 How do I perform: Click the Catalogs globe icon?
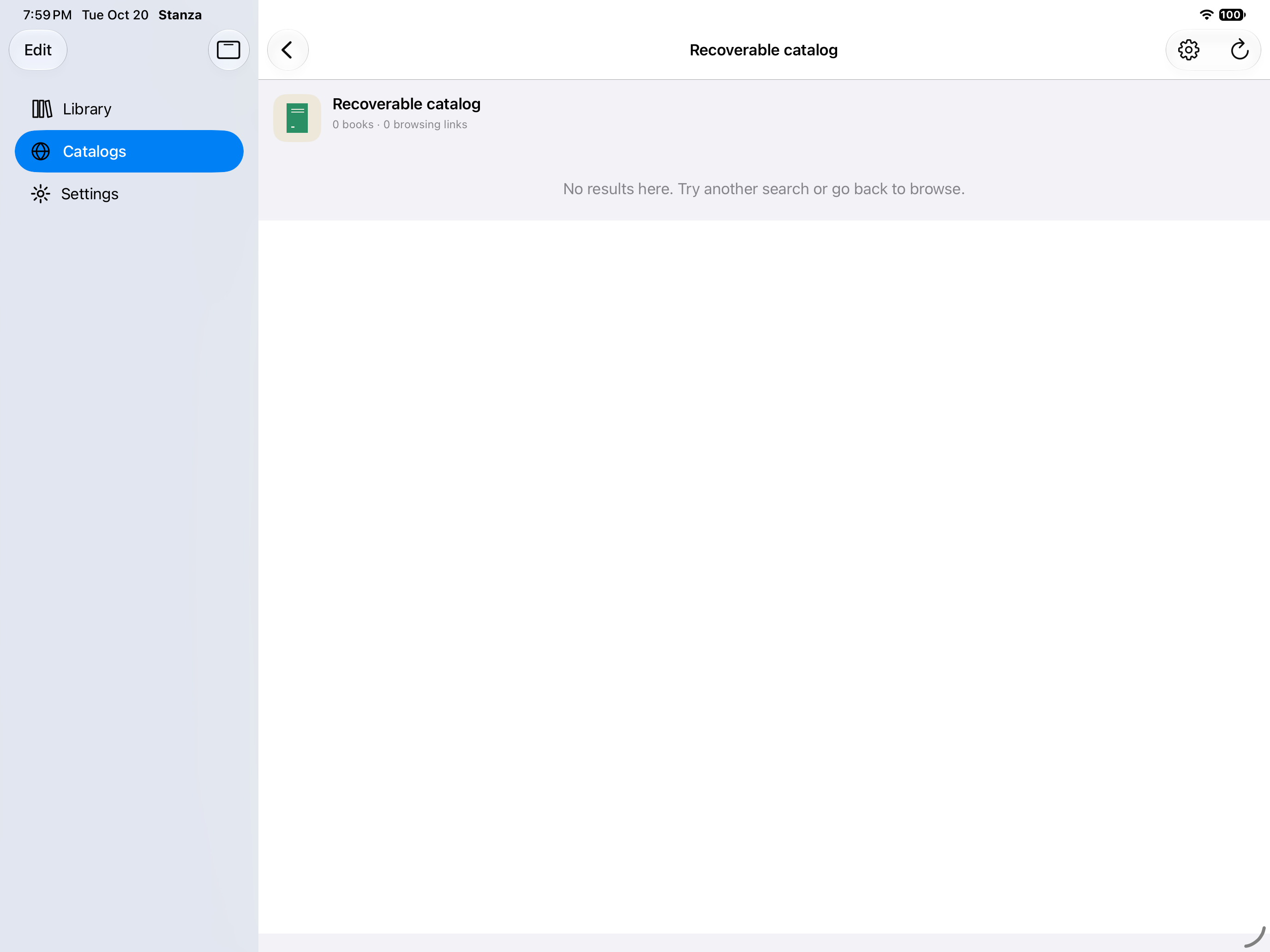click(x=41, y=151)
